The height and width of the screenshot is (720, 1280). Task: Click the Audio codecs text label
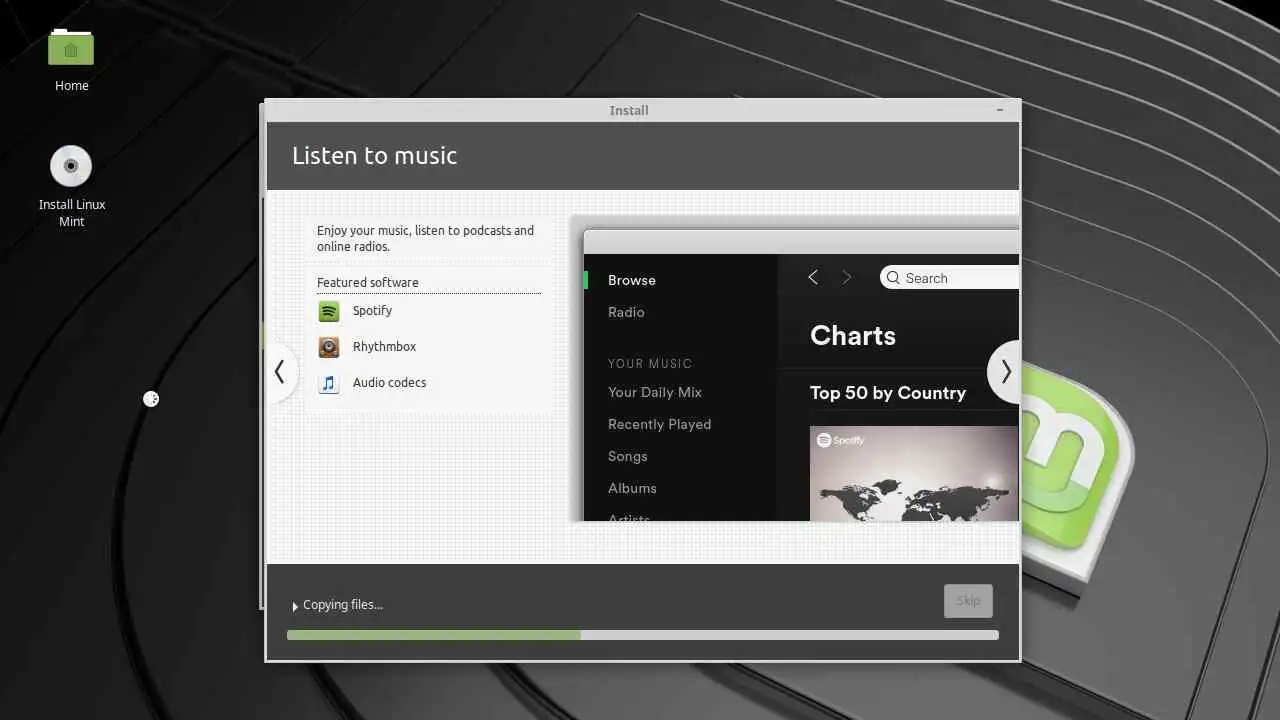click(x=389, y=383)
